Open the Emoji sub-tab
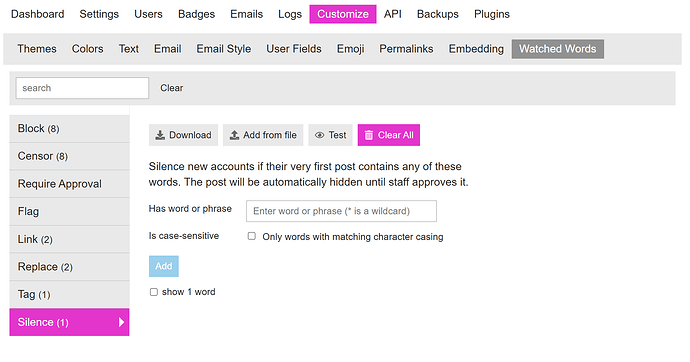This screenshot has width=690, height=362. (351, 49)
